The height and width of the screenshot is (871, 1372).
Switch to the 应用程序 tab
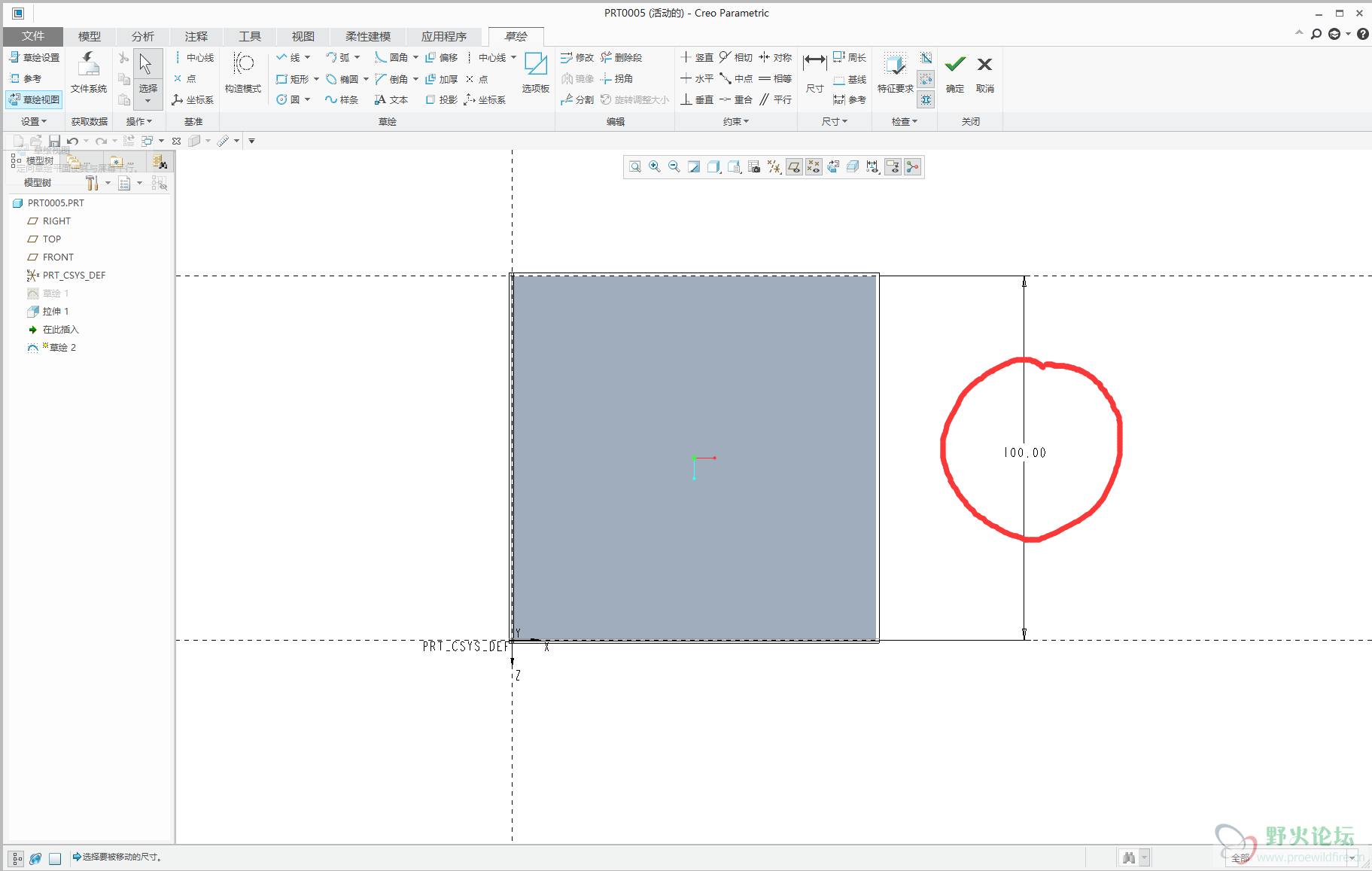(444, 36)
